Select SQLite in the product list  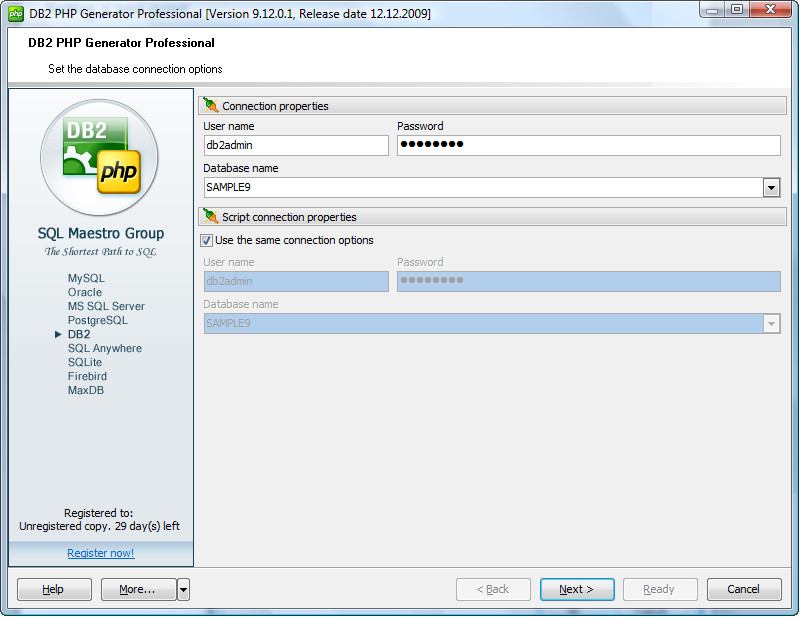(85, 362)
